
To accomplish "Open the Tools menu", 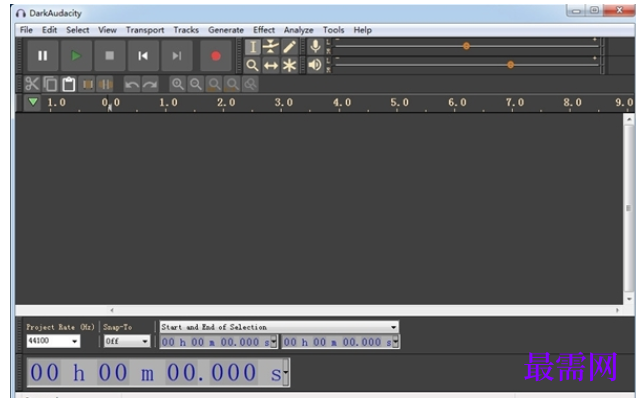I will 333,30.
